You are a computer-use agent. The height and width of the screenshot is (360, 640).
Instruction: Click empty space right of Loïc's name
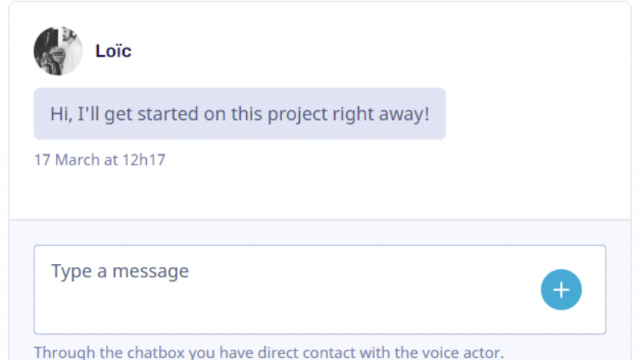pyautogui.click(x=367, y=51)
